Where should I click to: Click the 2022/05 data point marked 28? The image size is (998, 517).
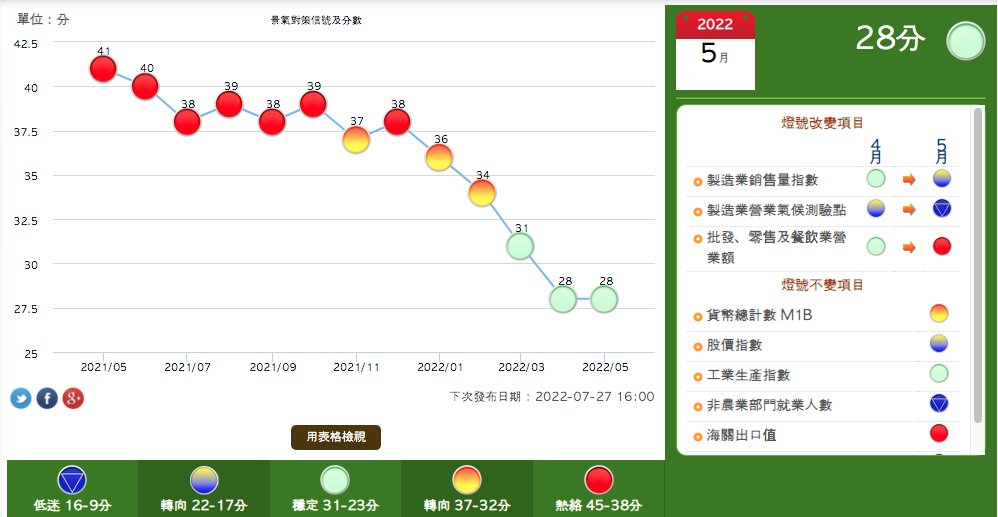point(604,299)
